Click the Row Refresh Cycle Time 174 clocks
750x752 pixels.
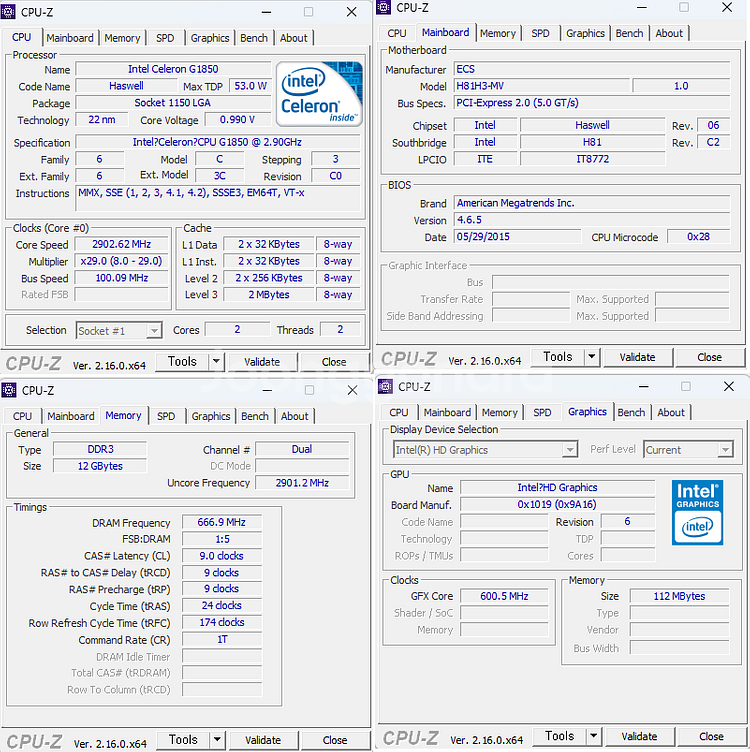[222, 623]
